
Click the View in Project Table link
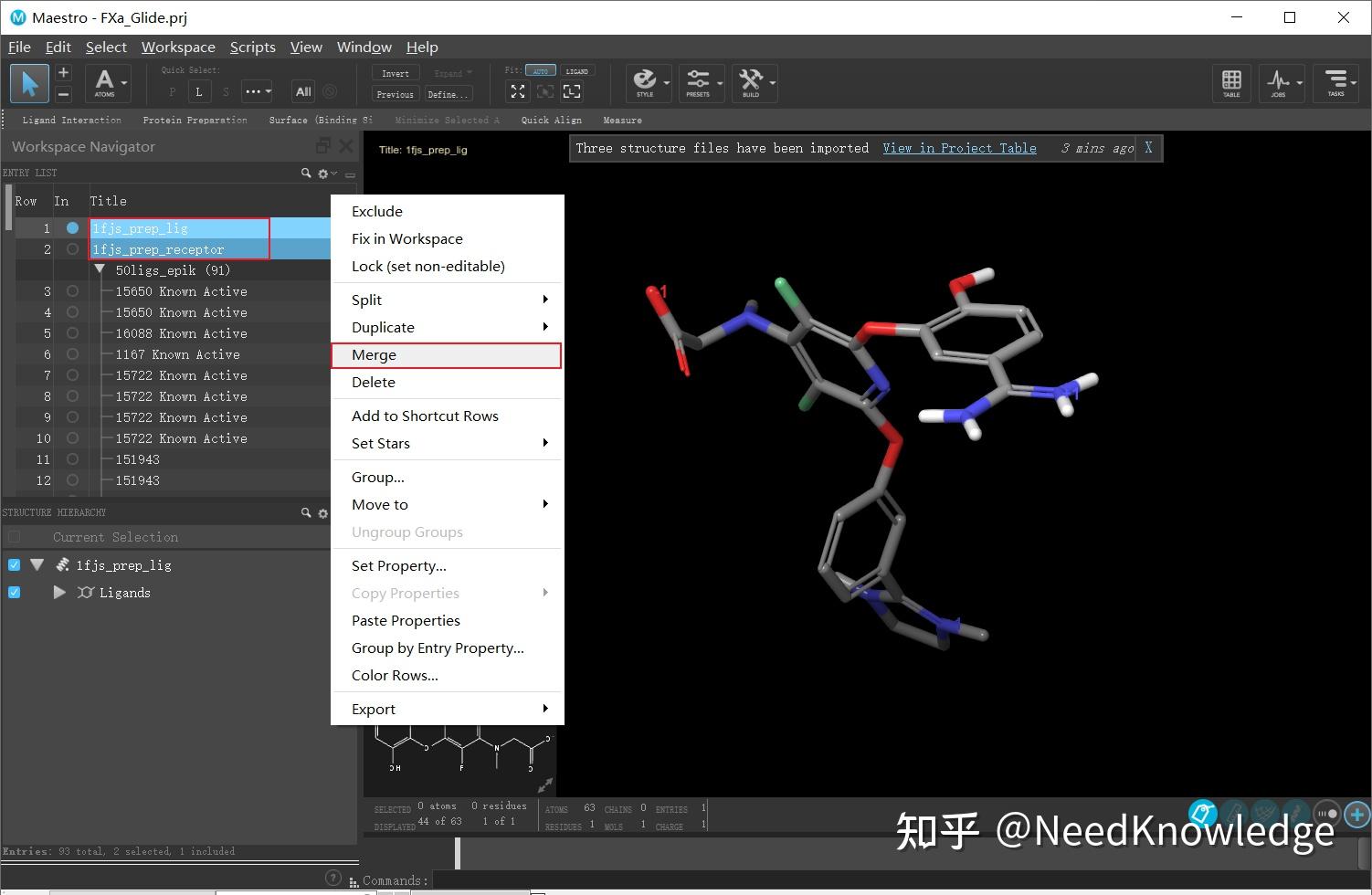(x=959, y=148)
